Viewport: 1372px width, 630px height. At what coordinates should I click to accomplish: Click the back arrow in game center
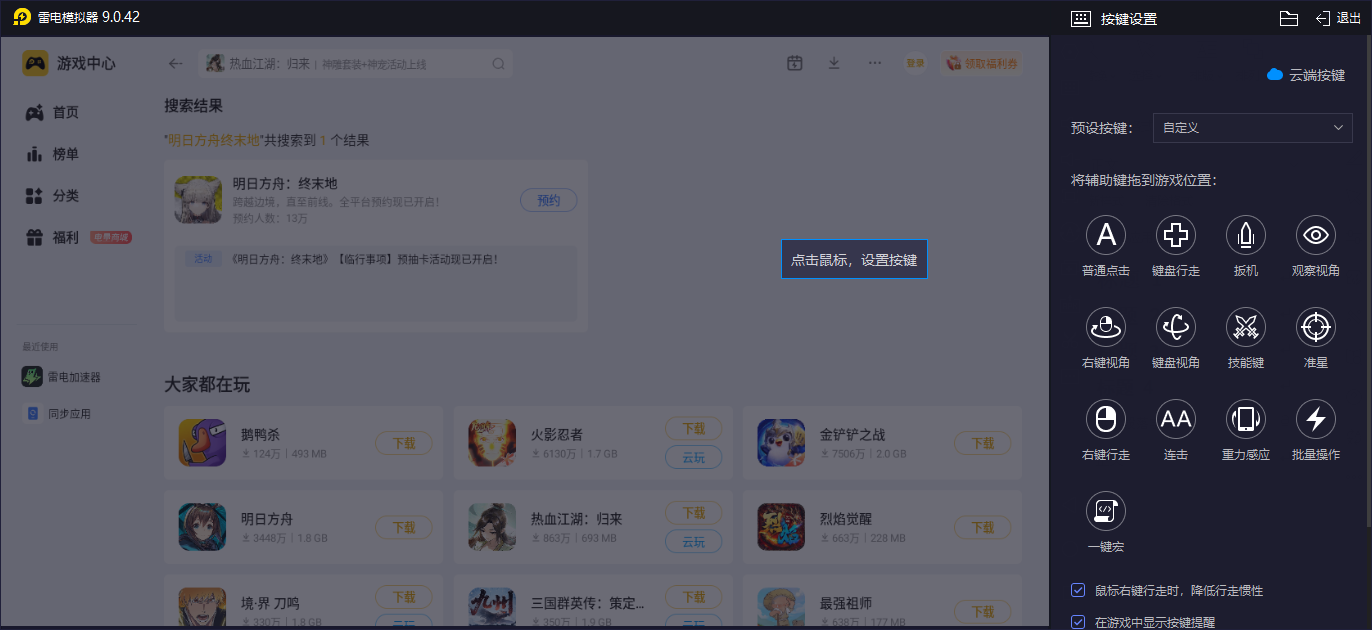(176, 63)
